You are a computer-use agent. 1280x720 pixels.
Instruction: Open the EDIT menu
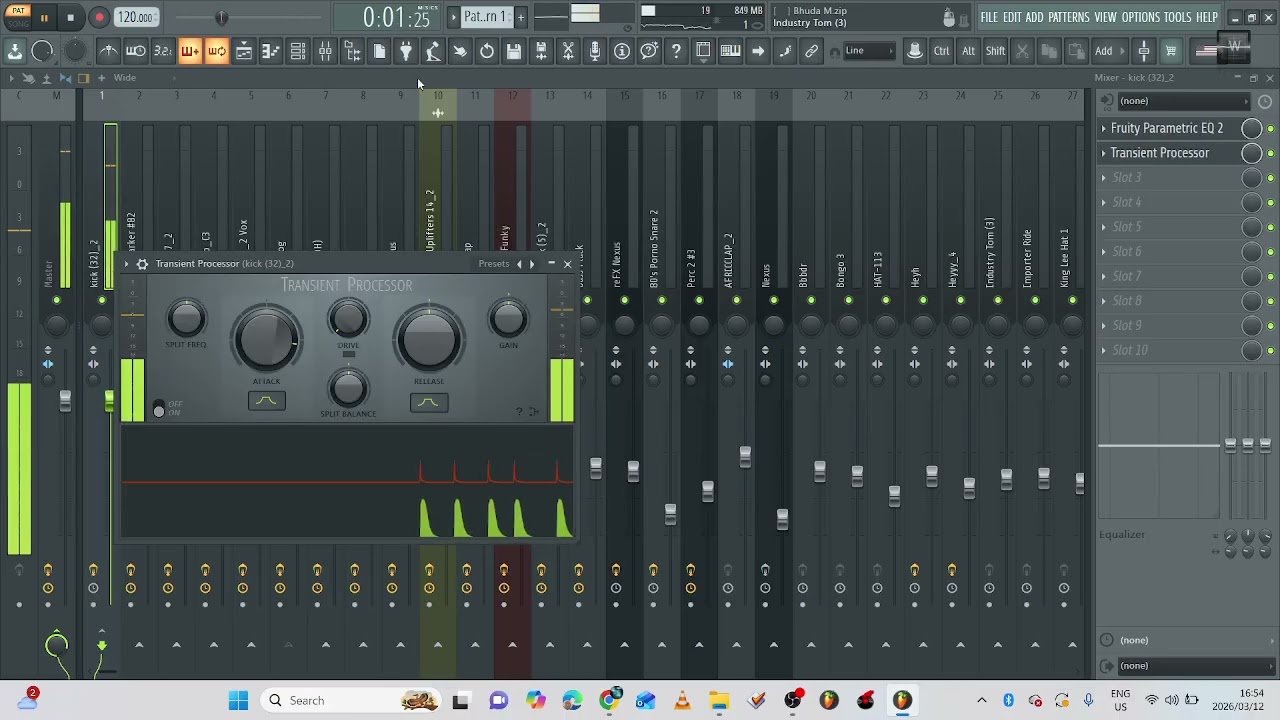click(1012, 17)
